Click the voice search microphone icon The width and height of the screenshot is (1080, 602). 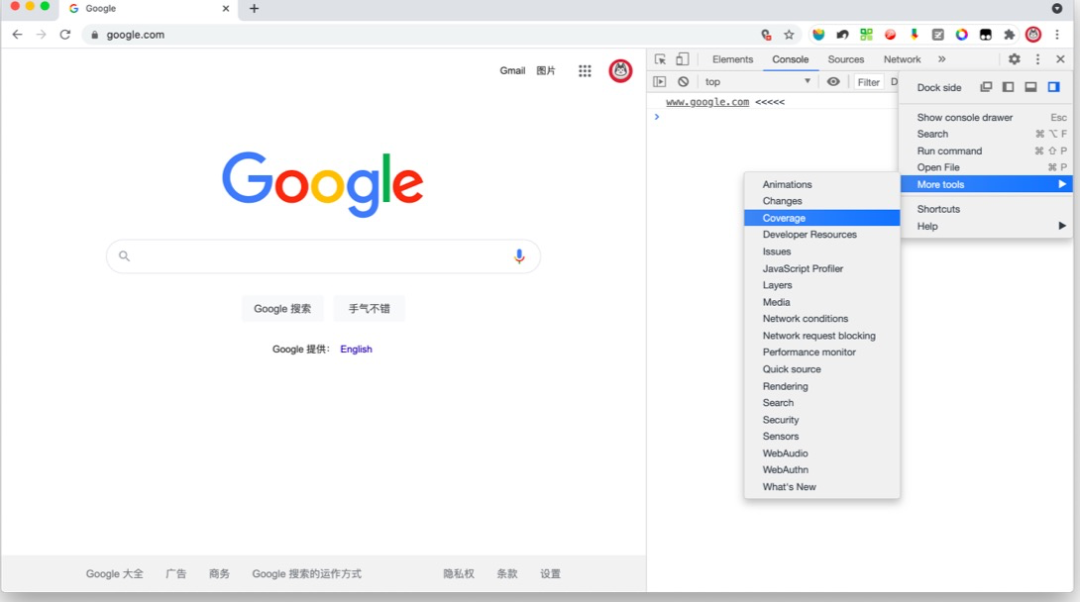(x=519, y=256)
